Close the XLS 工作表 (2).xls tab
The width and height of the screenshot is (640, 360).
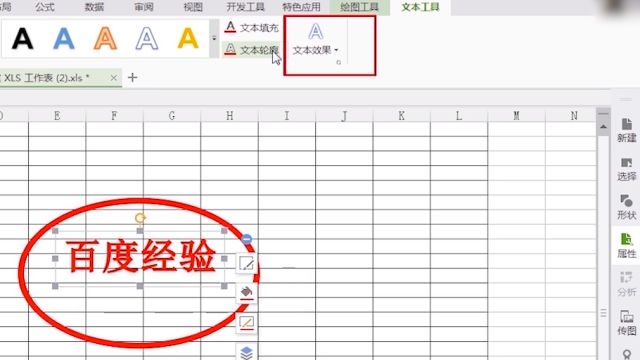click(x=113, y=78)
